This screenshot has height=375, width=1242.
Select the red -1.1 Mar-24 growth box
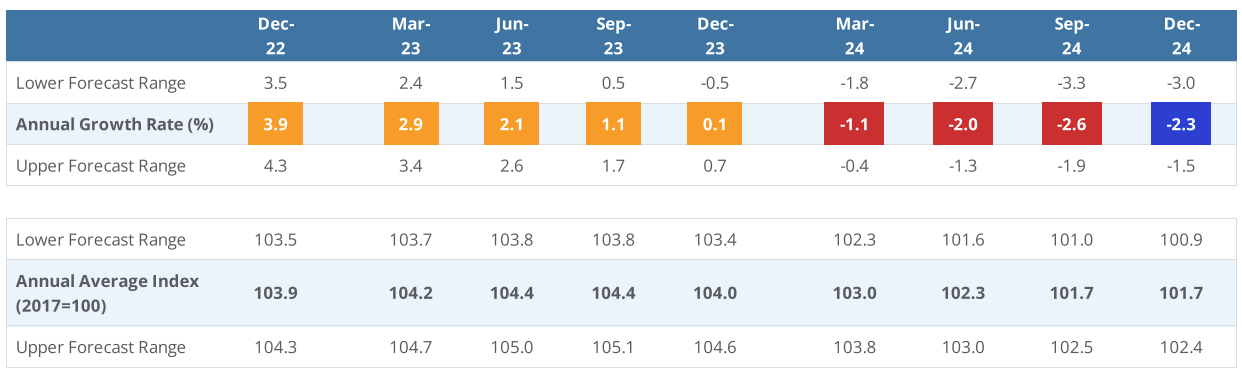[x=853, y=124]
